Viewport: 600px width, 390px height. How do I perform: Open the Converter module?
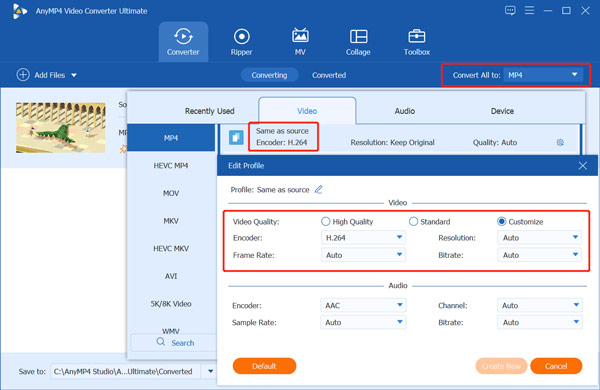point(183,42)
